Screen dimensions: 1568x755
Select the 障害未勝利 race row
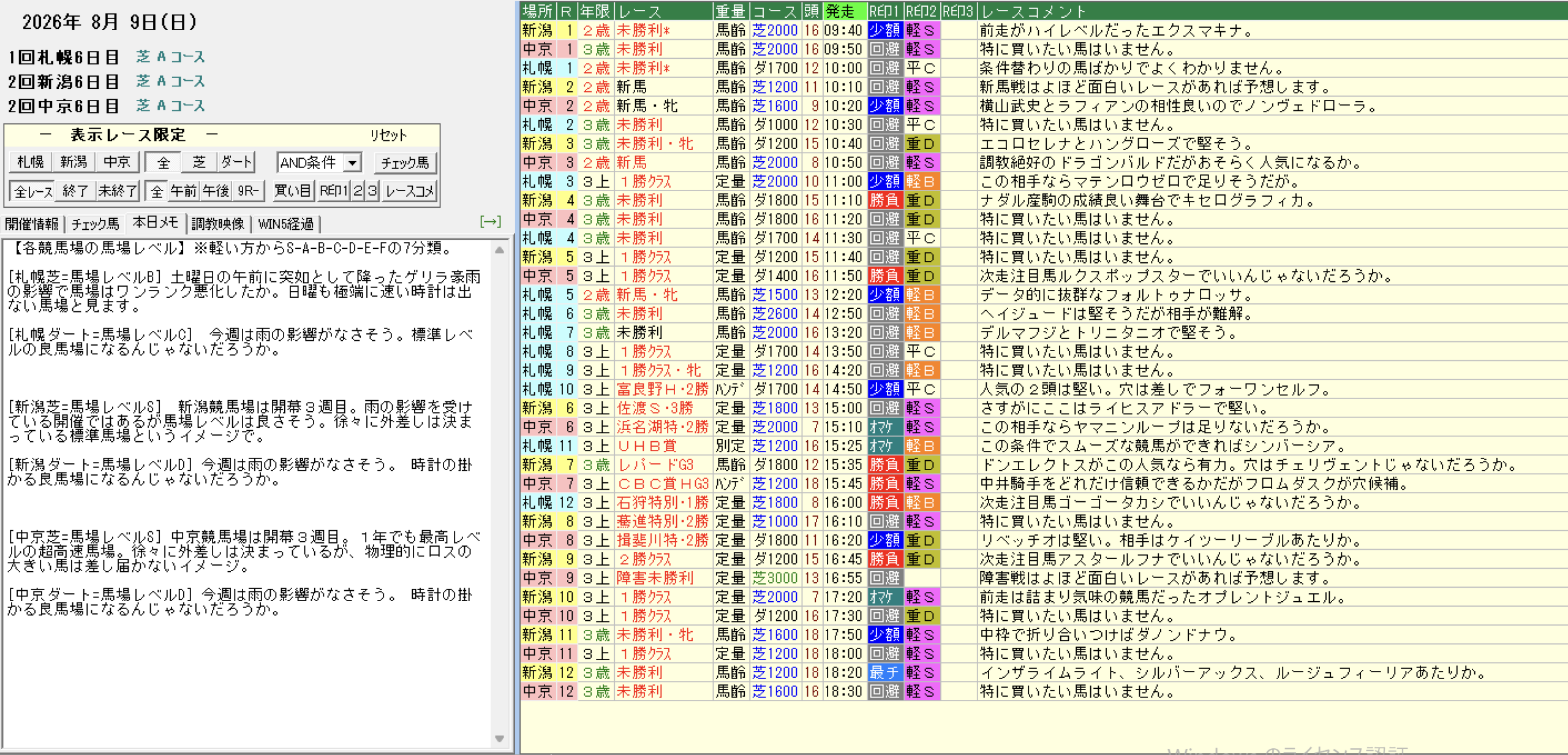1044,578
